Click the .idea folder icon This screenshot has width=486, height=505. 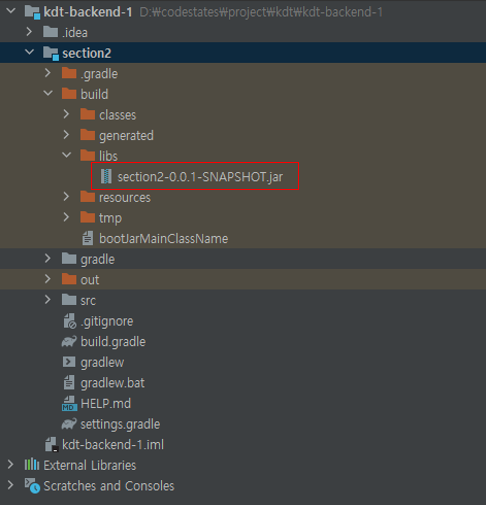tap(51, 32)
